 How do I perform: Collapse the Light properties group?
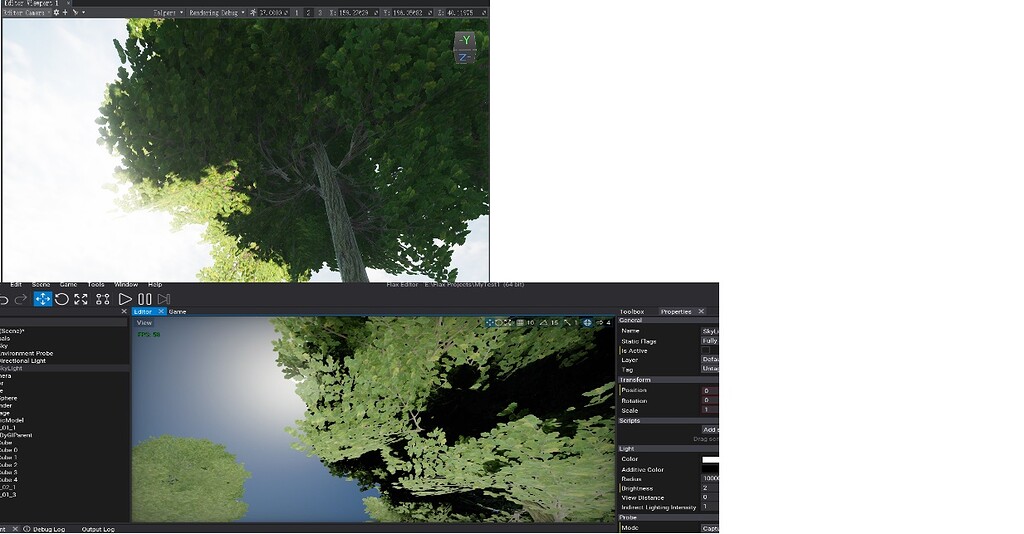coord(668,449)
